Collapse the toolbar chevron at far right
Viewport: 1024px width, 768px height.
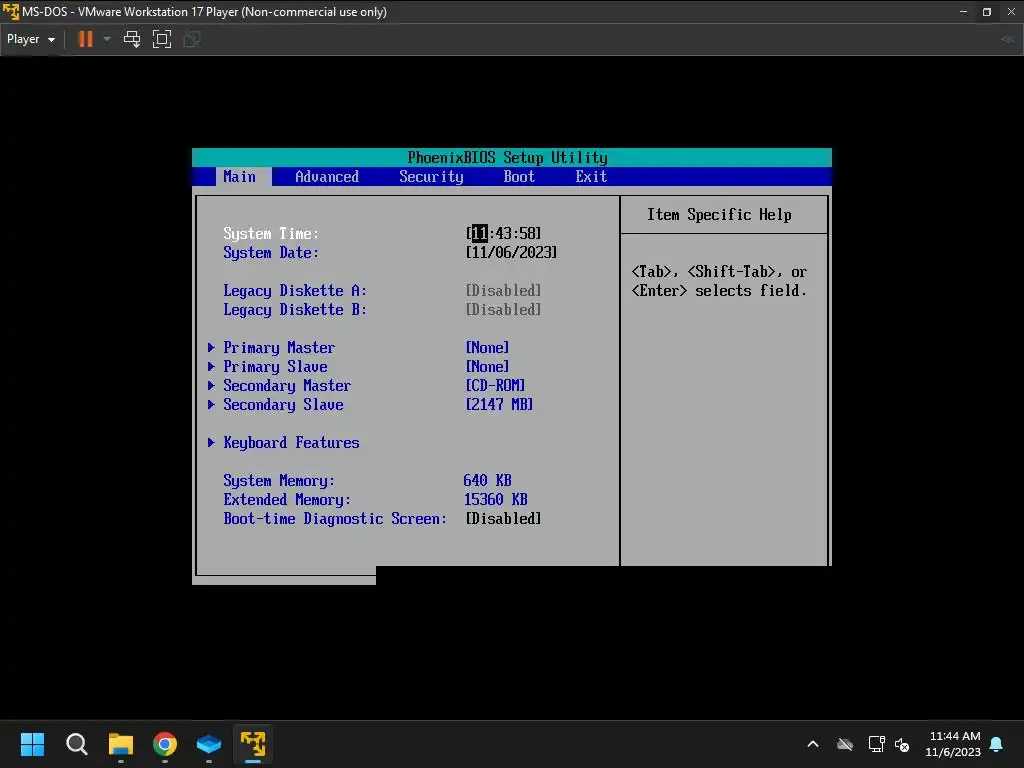[1007, 39]
